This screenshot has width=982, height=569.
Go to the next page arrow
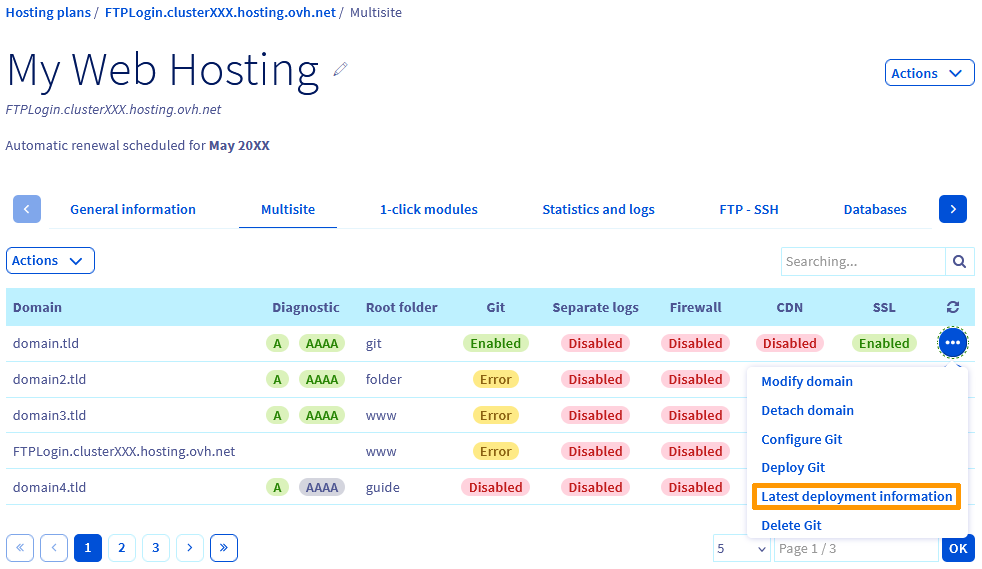(190, 547)
